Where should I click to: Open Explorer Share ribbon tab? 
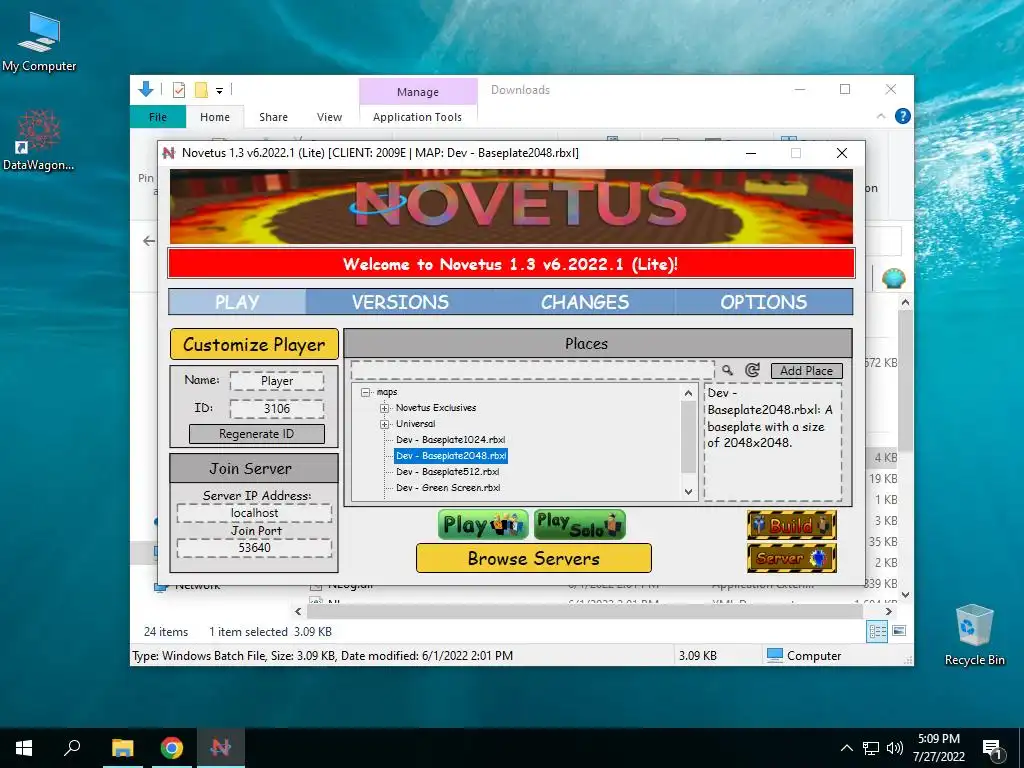(x=273, y=117)
